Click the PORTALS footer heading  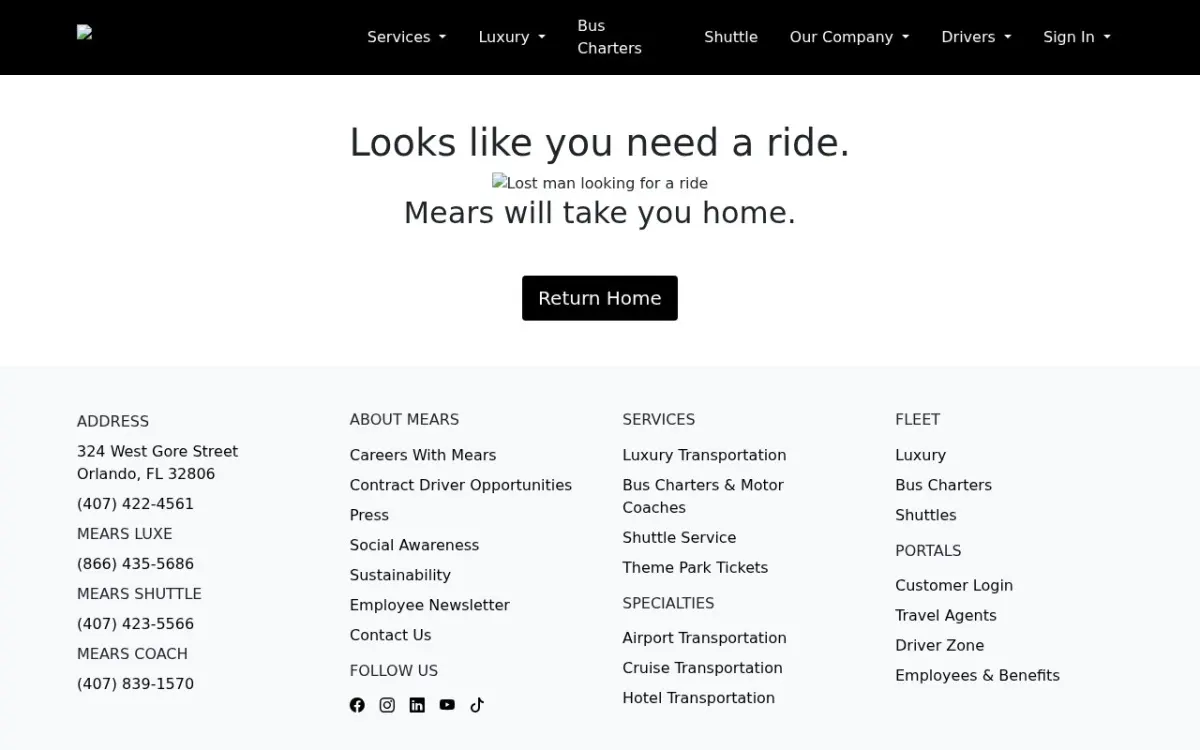[x=928, y=551]
